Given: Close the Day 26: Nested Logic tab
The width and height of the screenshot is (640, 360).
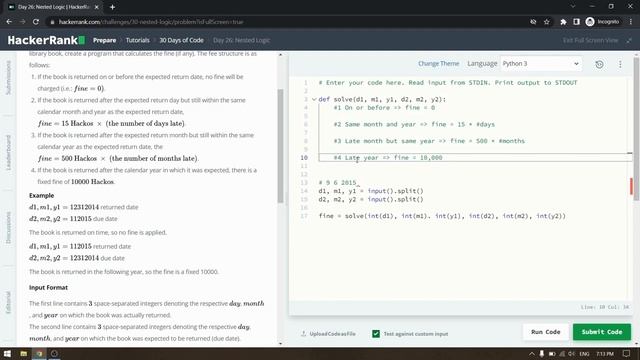Looking at the screenshot, I should [96, 7].
